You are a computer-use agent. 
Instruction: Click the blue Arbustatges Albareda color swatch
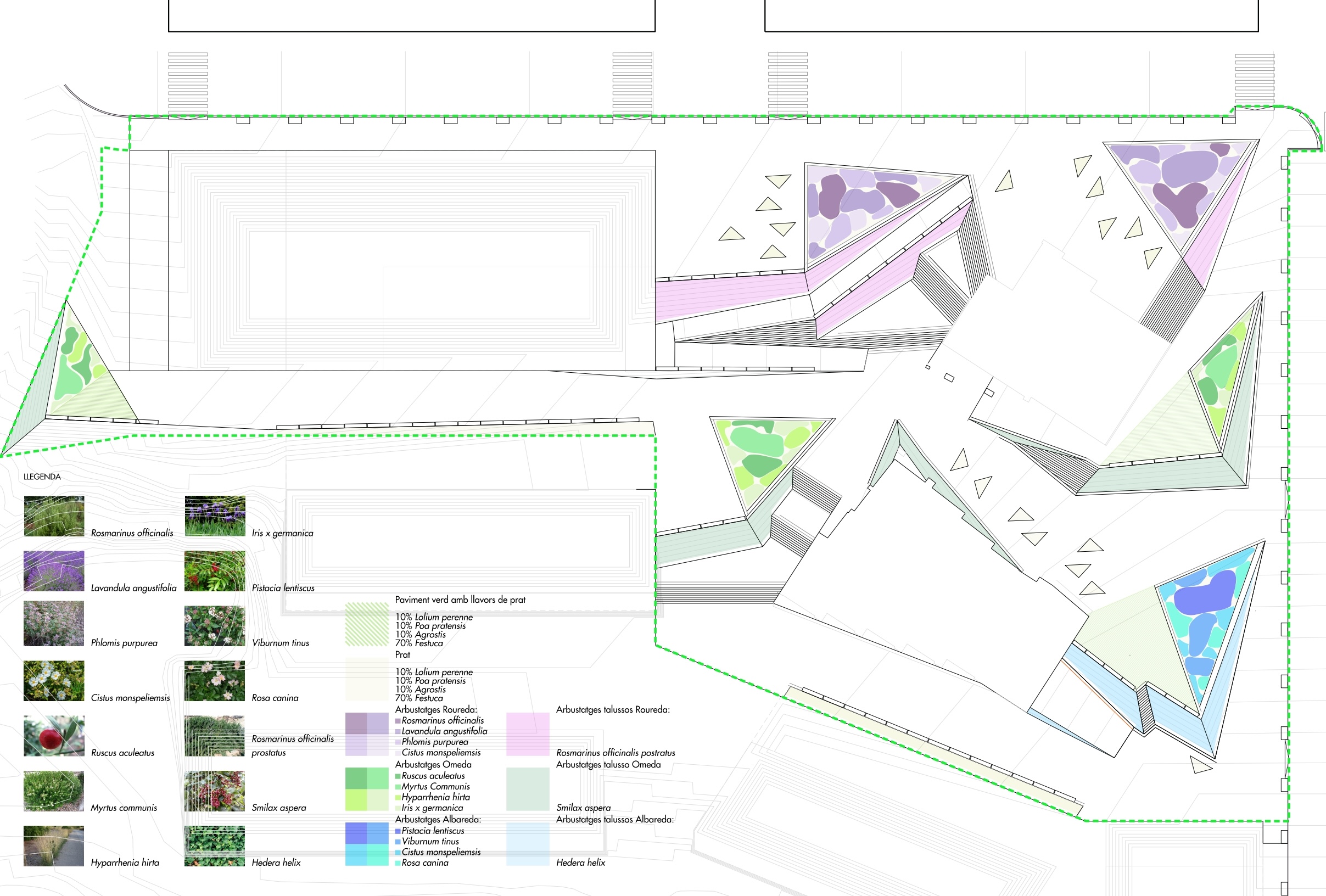[366, 843]
